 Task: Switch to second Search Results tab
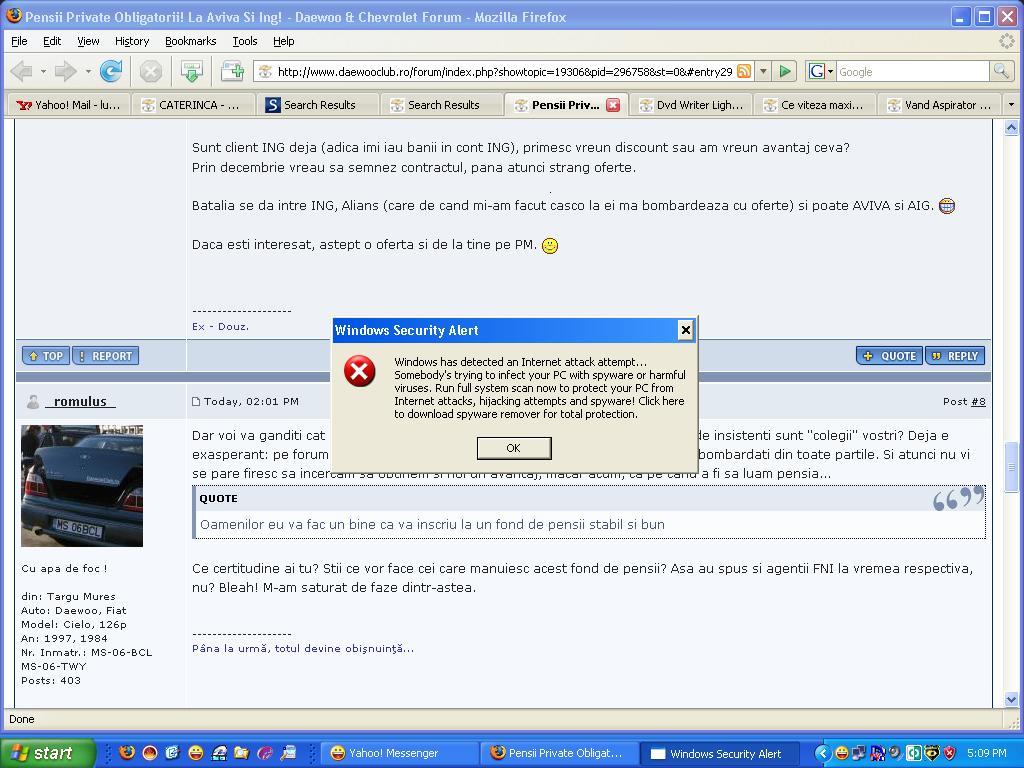pyautogui.click(x=442, y=104)
